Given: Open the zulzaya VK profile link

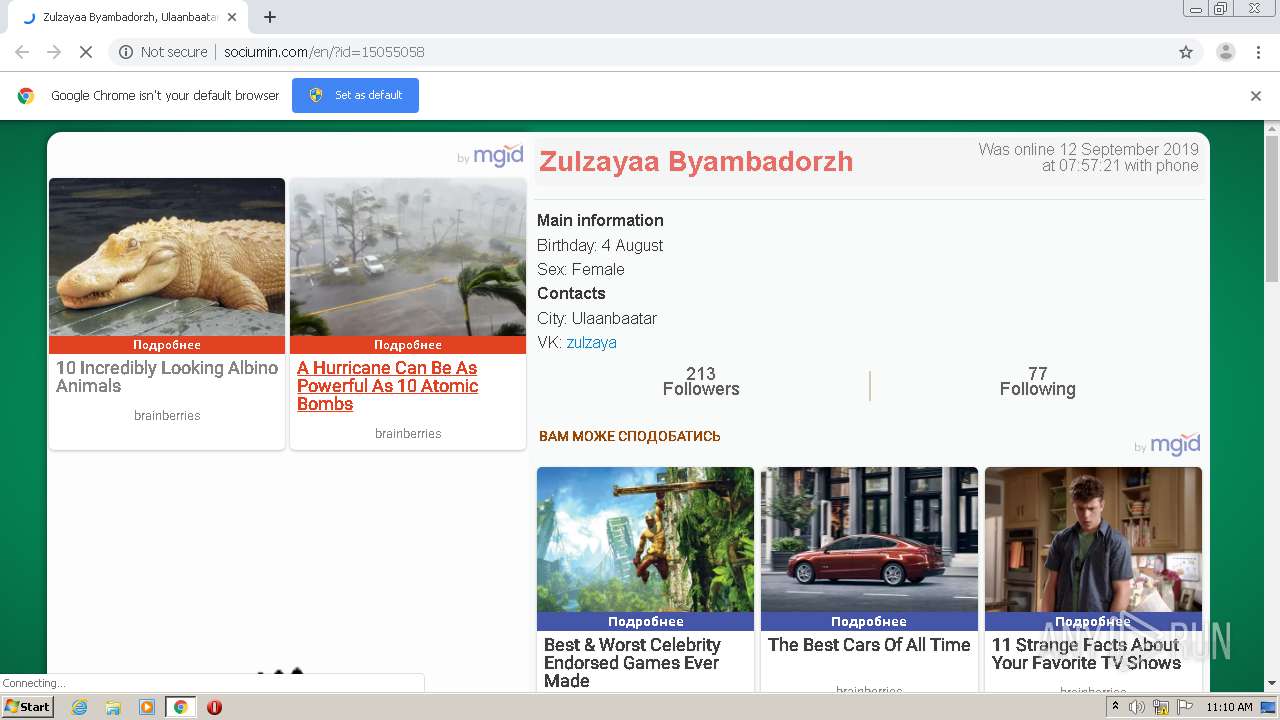Looking at the screenshot, I should [591, 342].
